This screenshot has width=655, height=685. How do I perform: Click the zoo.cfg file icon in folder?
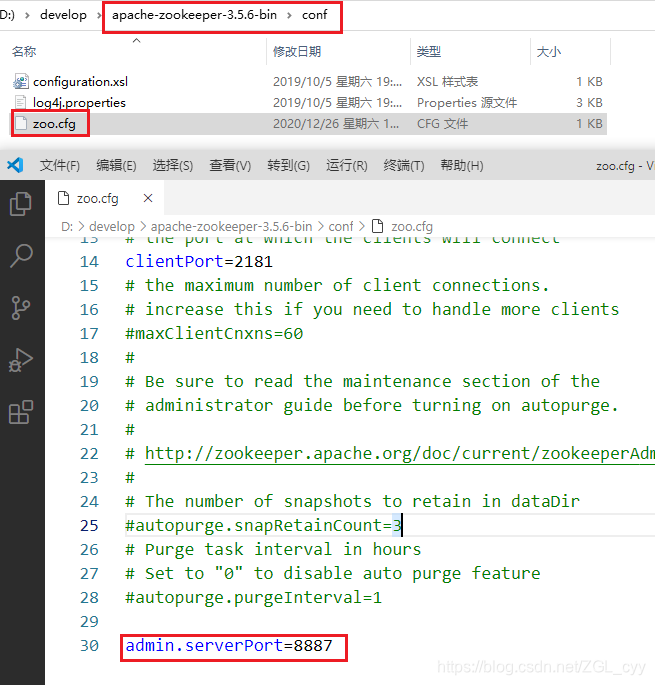click(21, 123)
